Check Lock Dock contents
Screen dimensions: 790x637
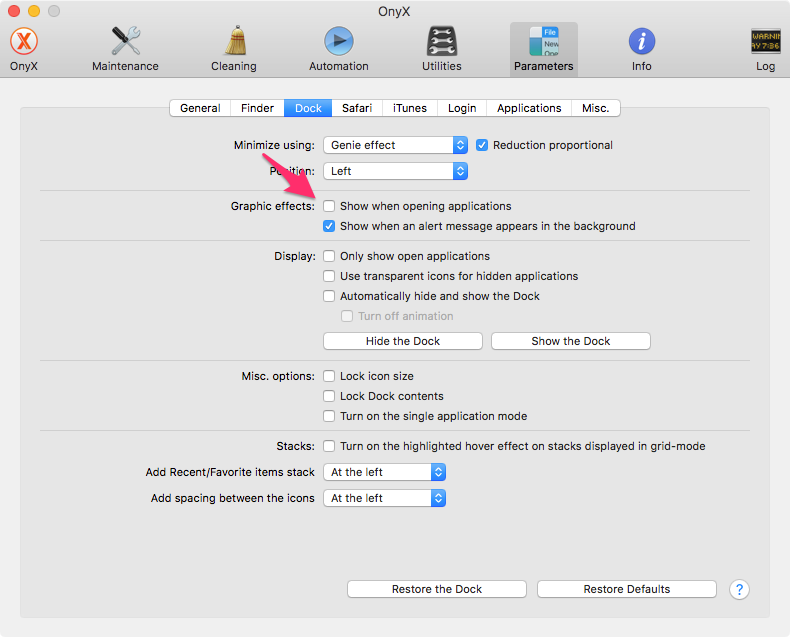click(x=329, y=396)
